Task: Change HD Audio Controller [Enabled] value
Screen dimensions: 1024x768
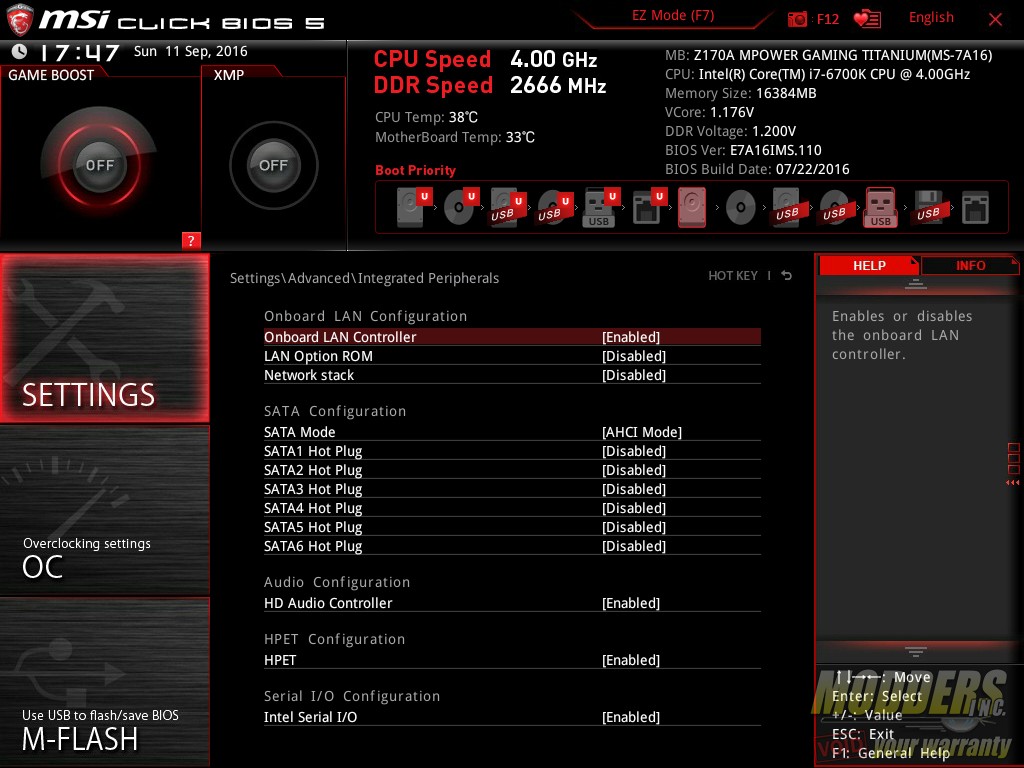Action: (631, 603)
